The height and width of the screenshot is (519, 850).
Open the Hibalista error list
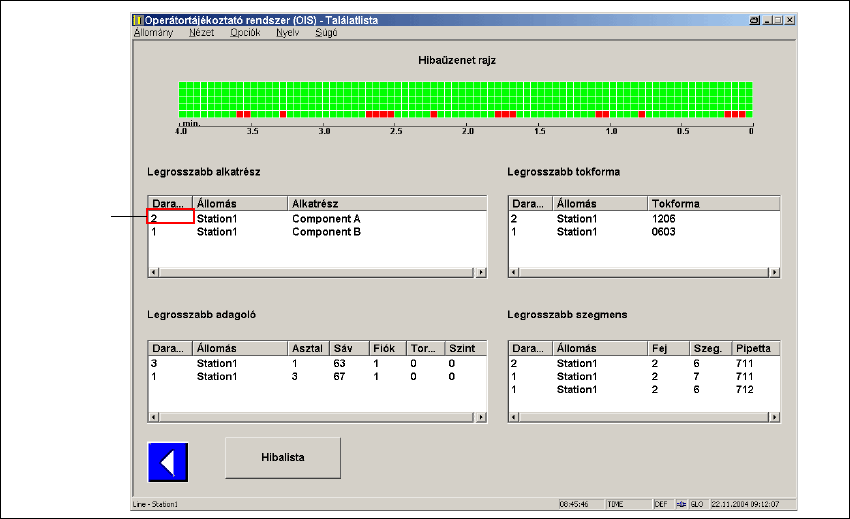point(283,457)
